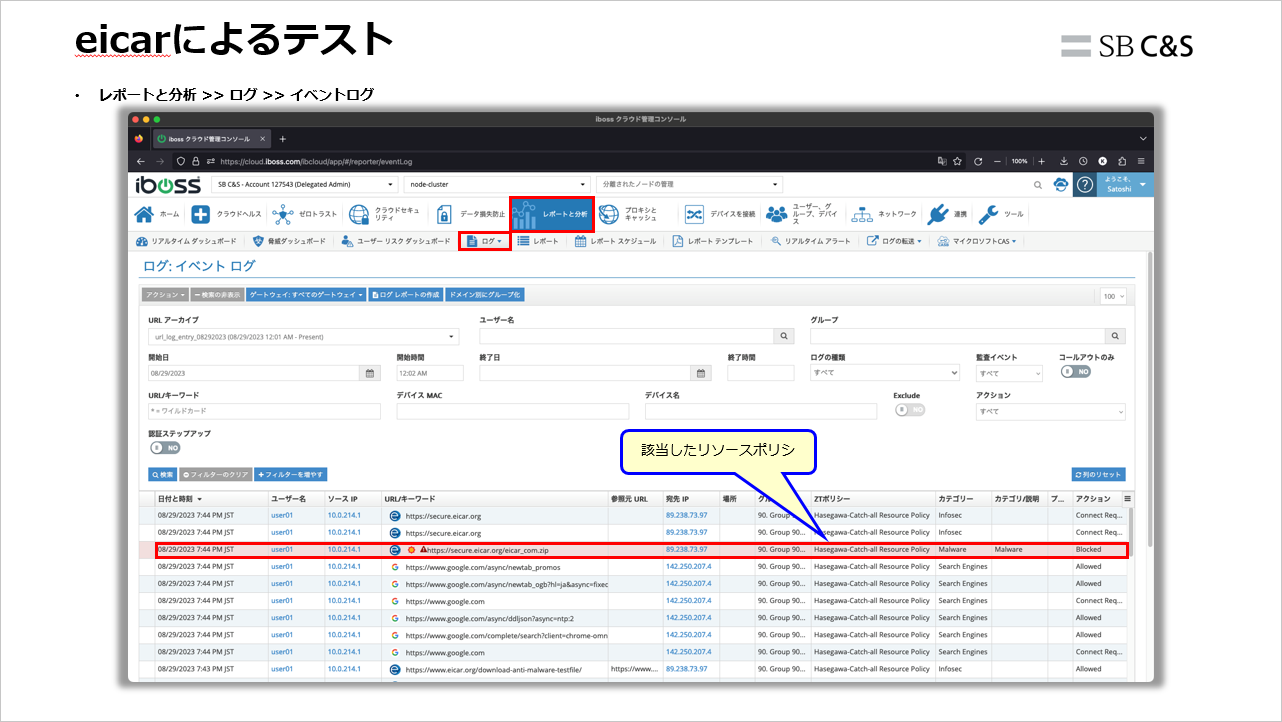The image size is (1282, 722).
Task: Click 列のリセット button
Action: (x=1098, y=474)
